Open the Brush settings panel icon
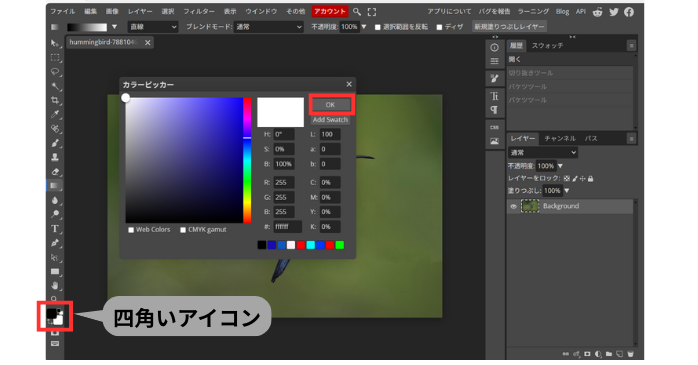698x365 pixels. [494, 79]
